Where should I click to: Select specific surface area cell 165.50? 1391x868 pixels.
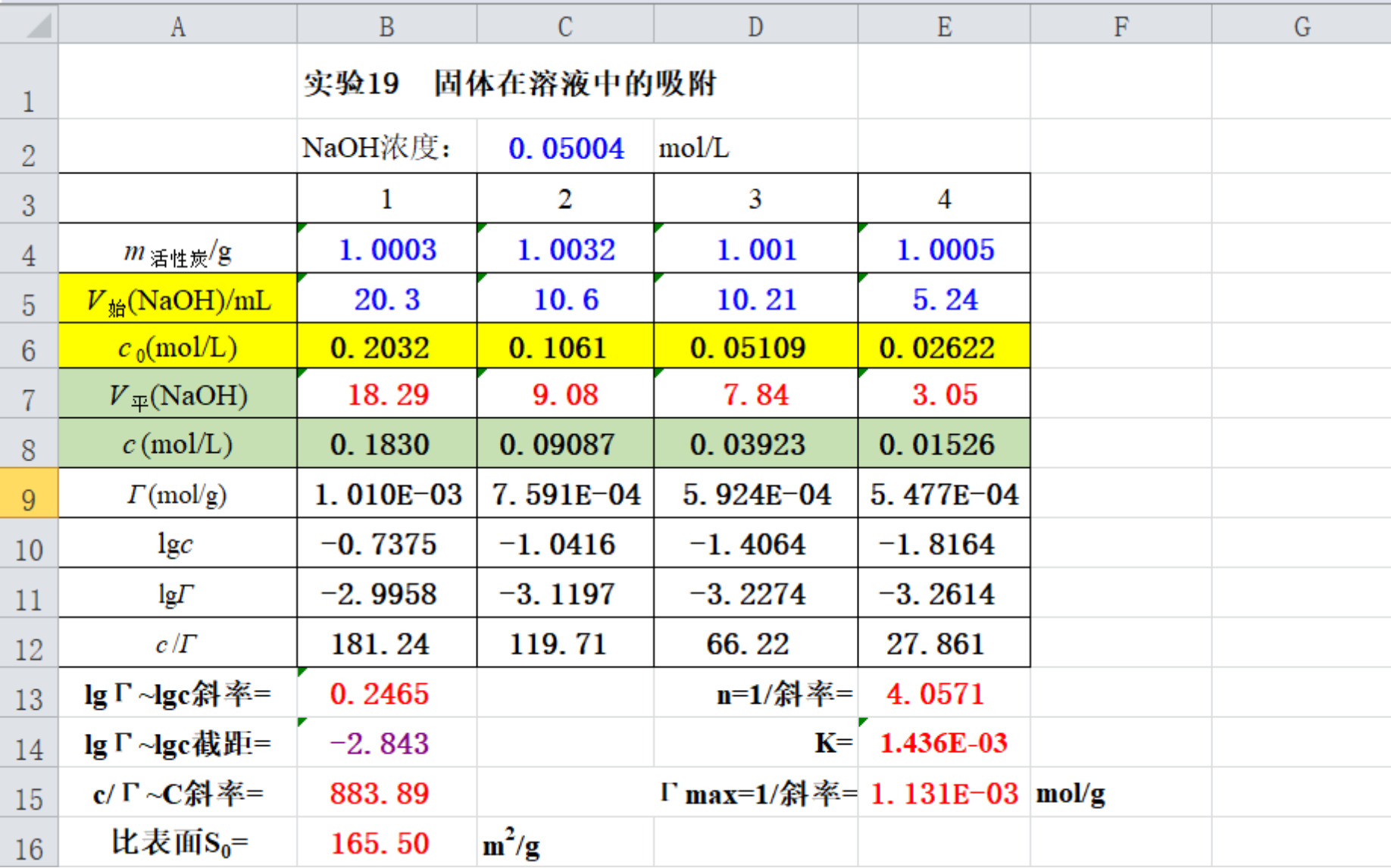pyautogui.click(x=386, y=843)
